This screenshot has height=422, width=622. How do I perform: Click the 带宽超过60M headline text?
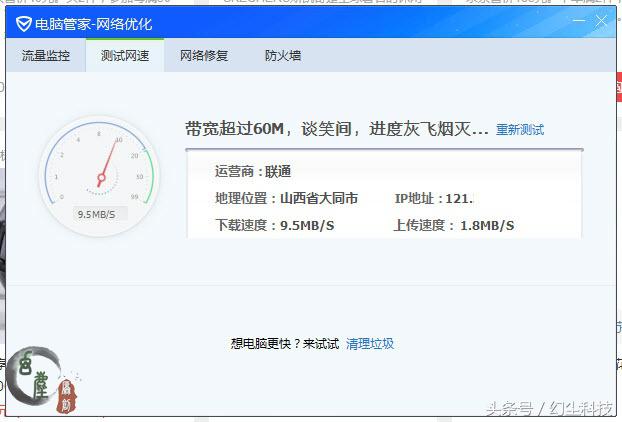tap(336, 129)
